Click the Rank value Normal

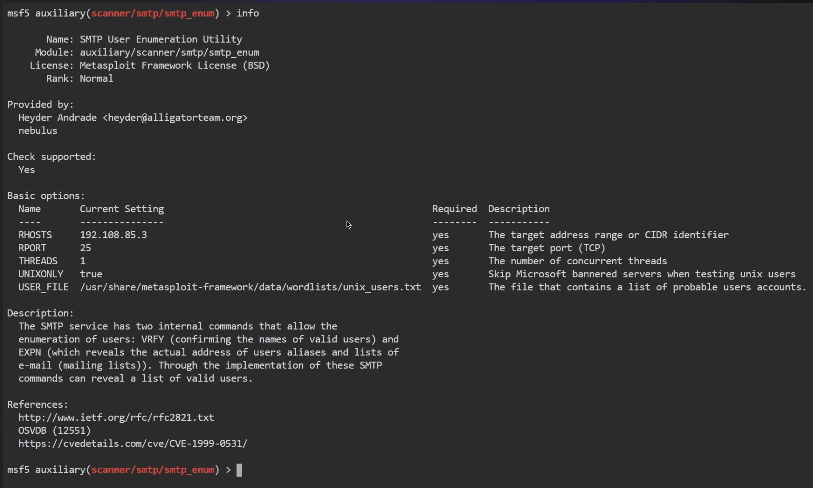click(x=96, y=79)
